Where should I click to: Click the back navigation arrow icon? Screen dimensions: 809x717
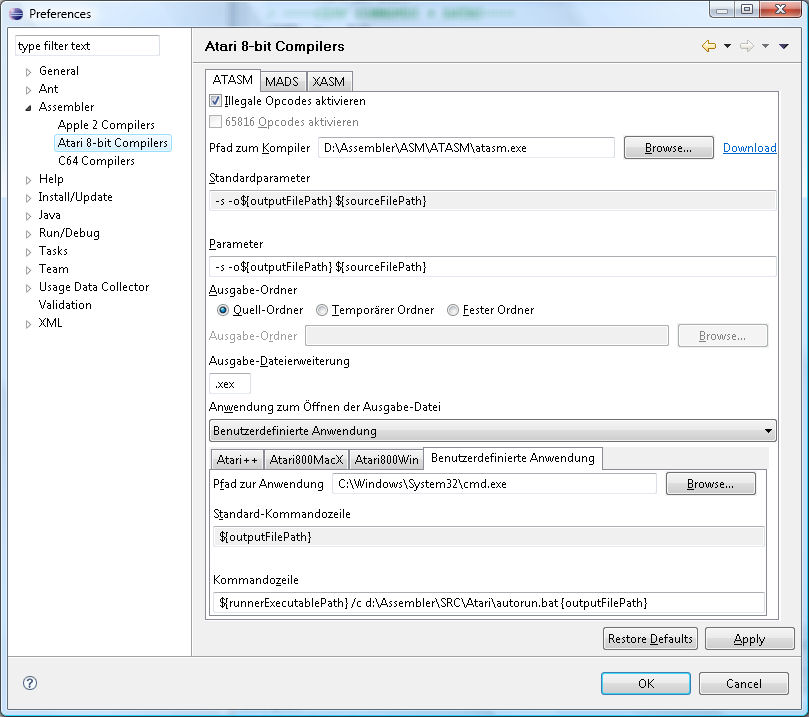pyautogui.click(x=709, y=46)
